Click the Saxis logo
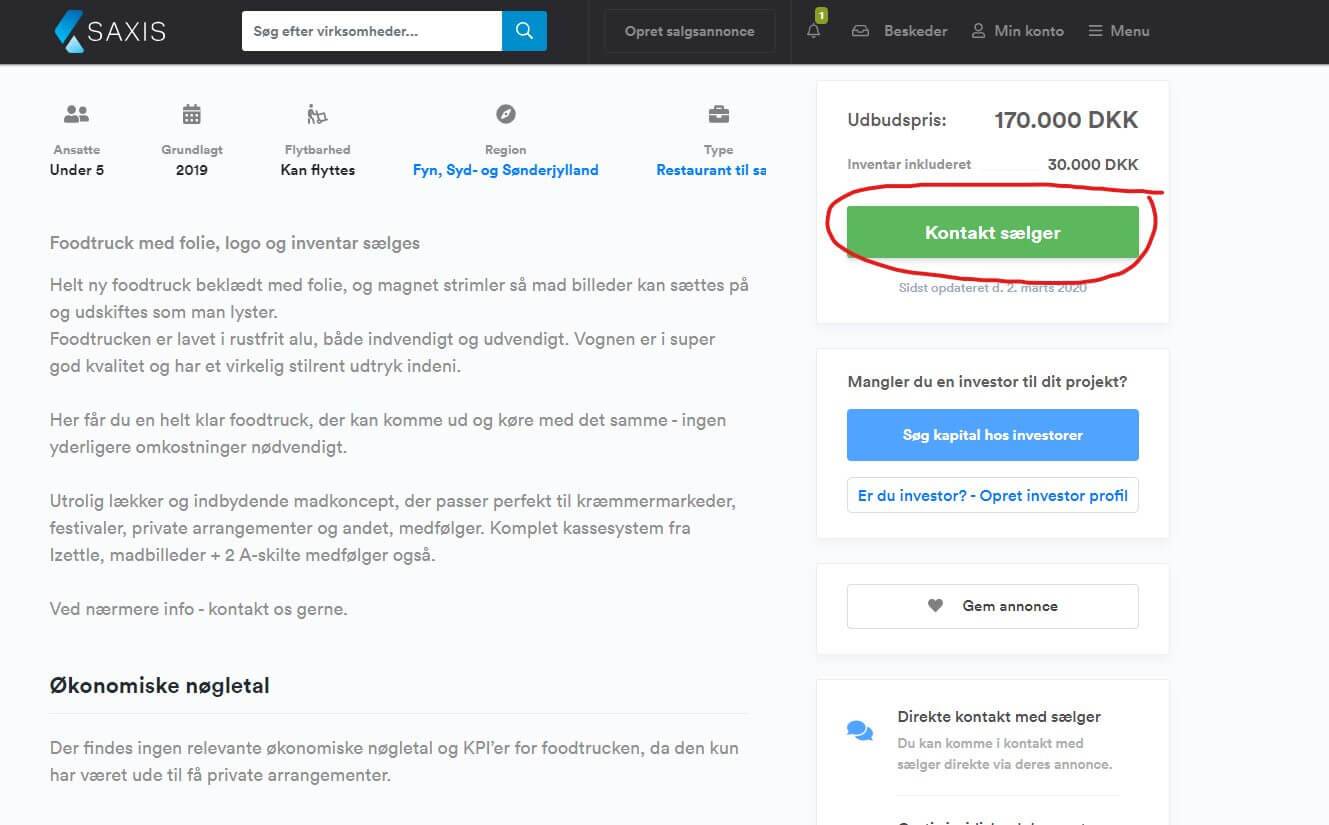Viewport: 1329px width, 825px height. point(110,31)
